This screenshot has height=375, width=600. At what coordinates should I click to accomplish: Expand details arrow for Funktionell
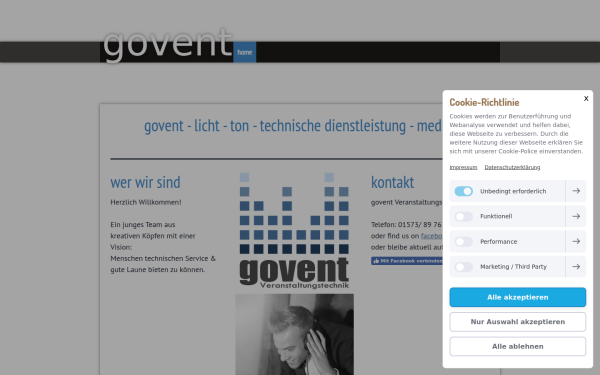point(576,216)
